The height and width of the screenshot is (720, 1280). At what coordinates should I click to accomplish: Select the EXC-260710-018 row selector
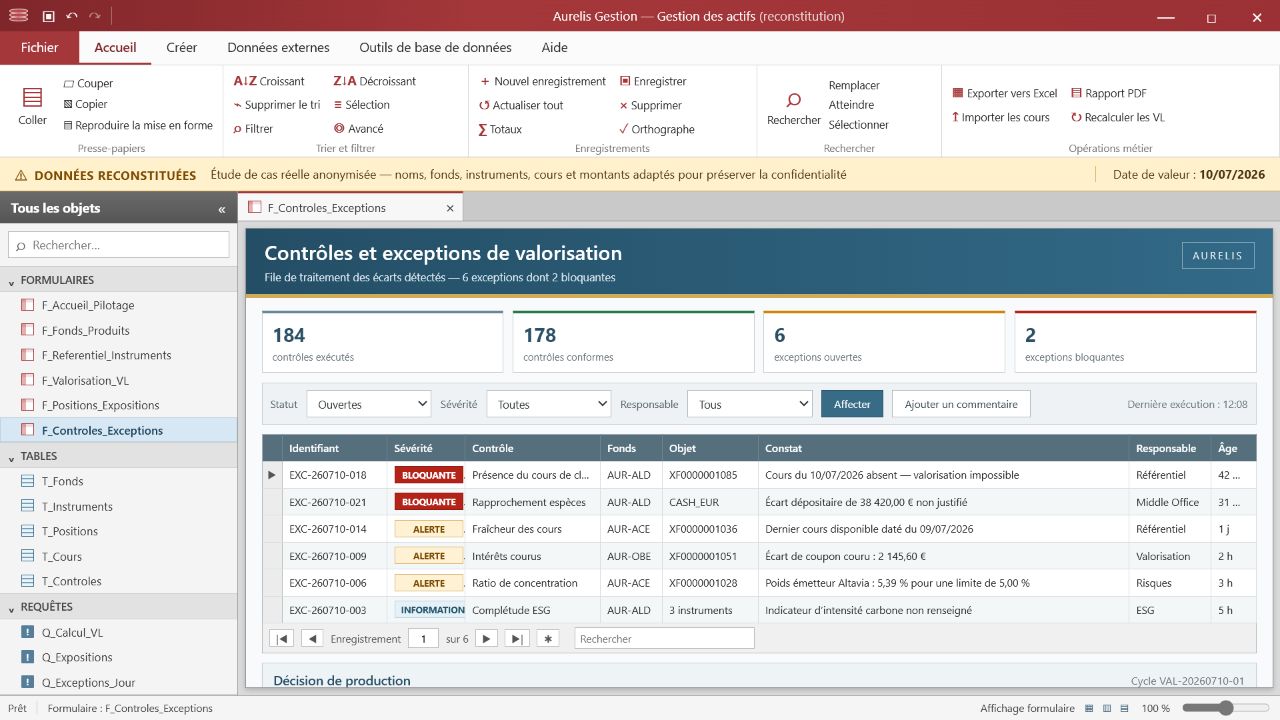(272, 475)
